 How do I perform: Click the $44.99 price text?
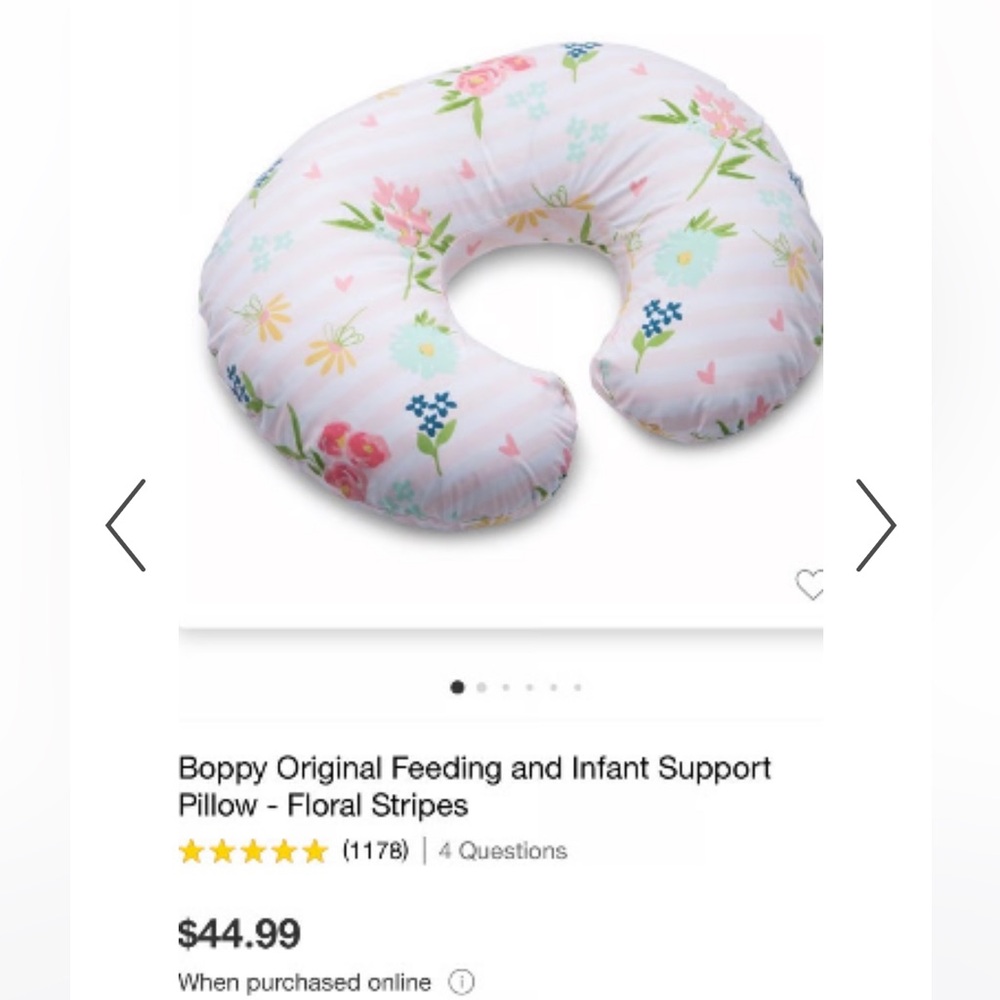click(x=240, y=931)
